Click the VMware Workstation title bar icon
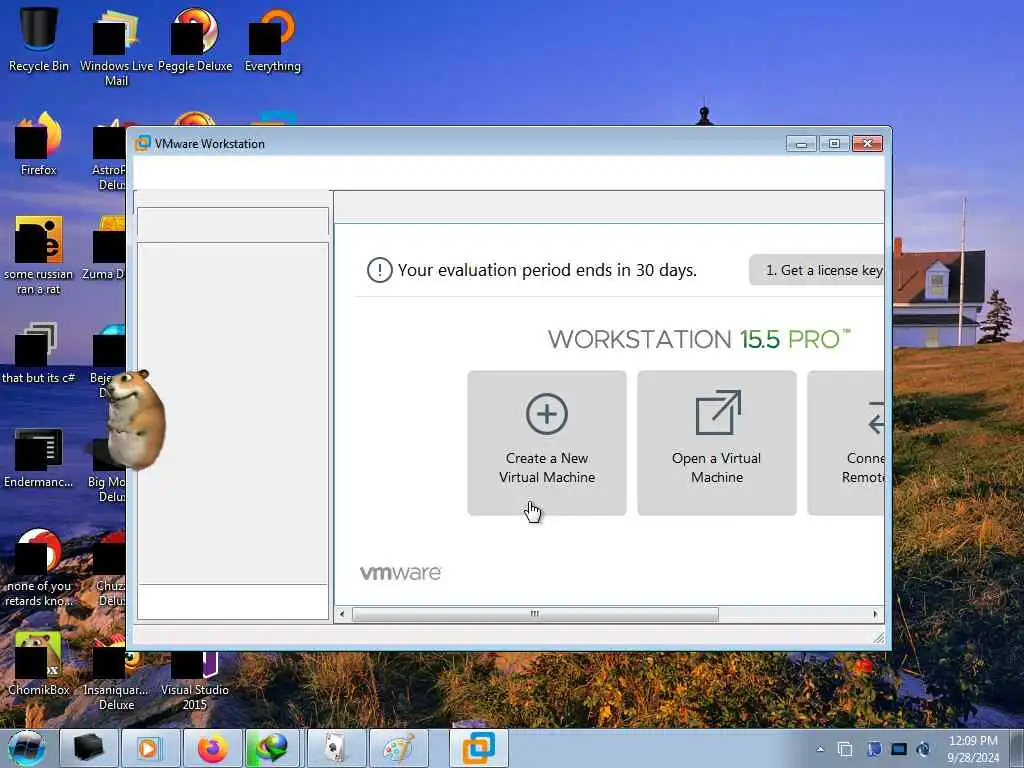The height and width of the screenshot is (768, 1024). point(142,143)
